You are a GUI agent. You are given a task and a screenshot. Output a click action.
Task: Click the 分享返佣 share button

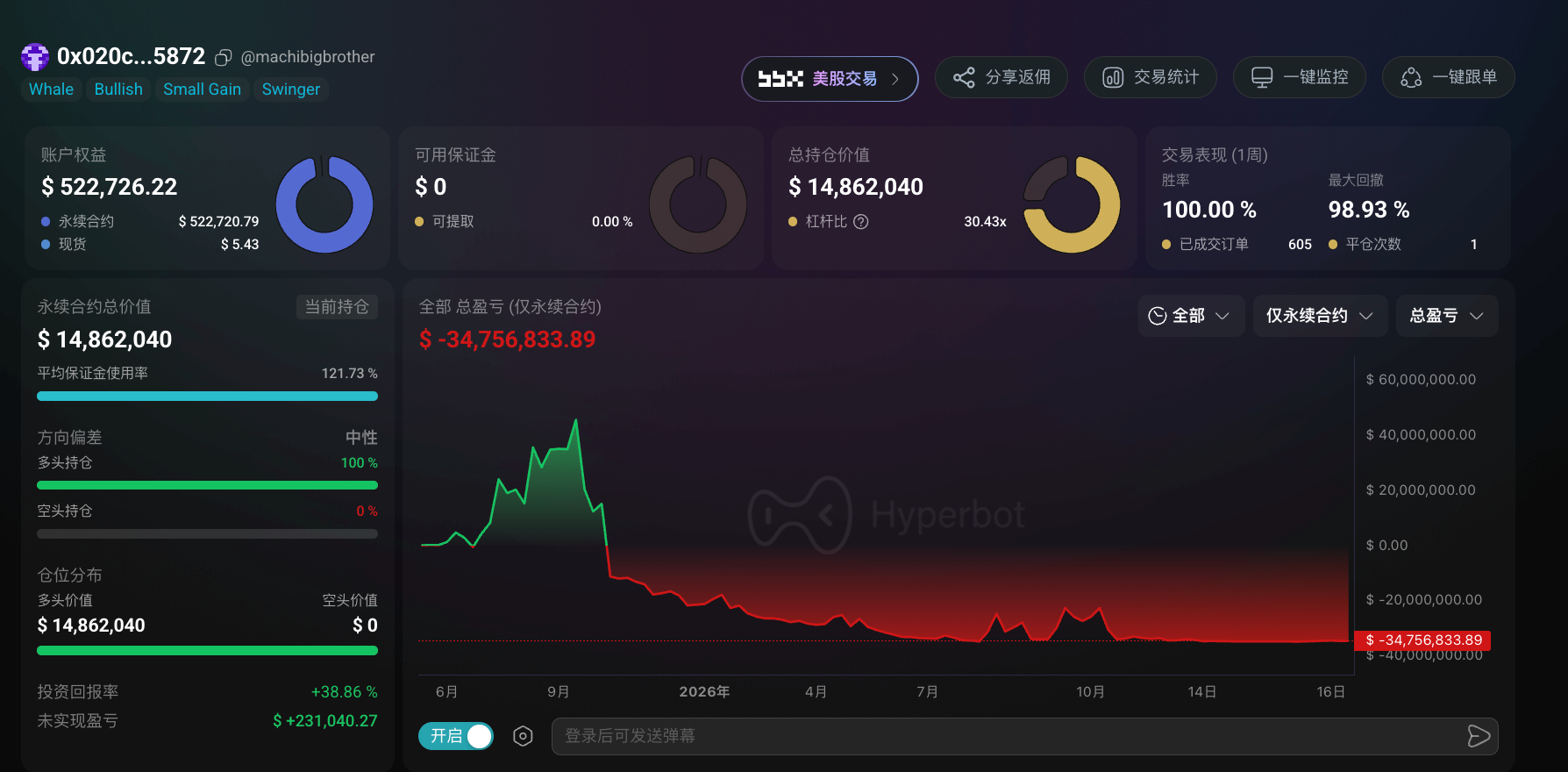[x=1001, y=77]
